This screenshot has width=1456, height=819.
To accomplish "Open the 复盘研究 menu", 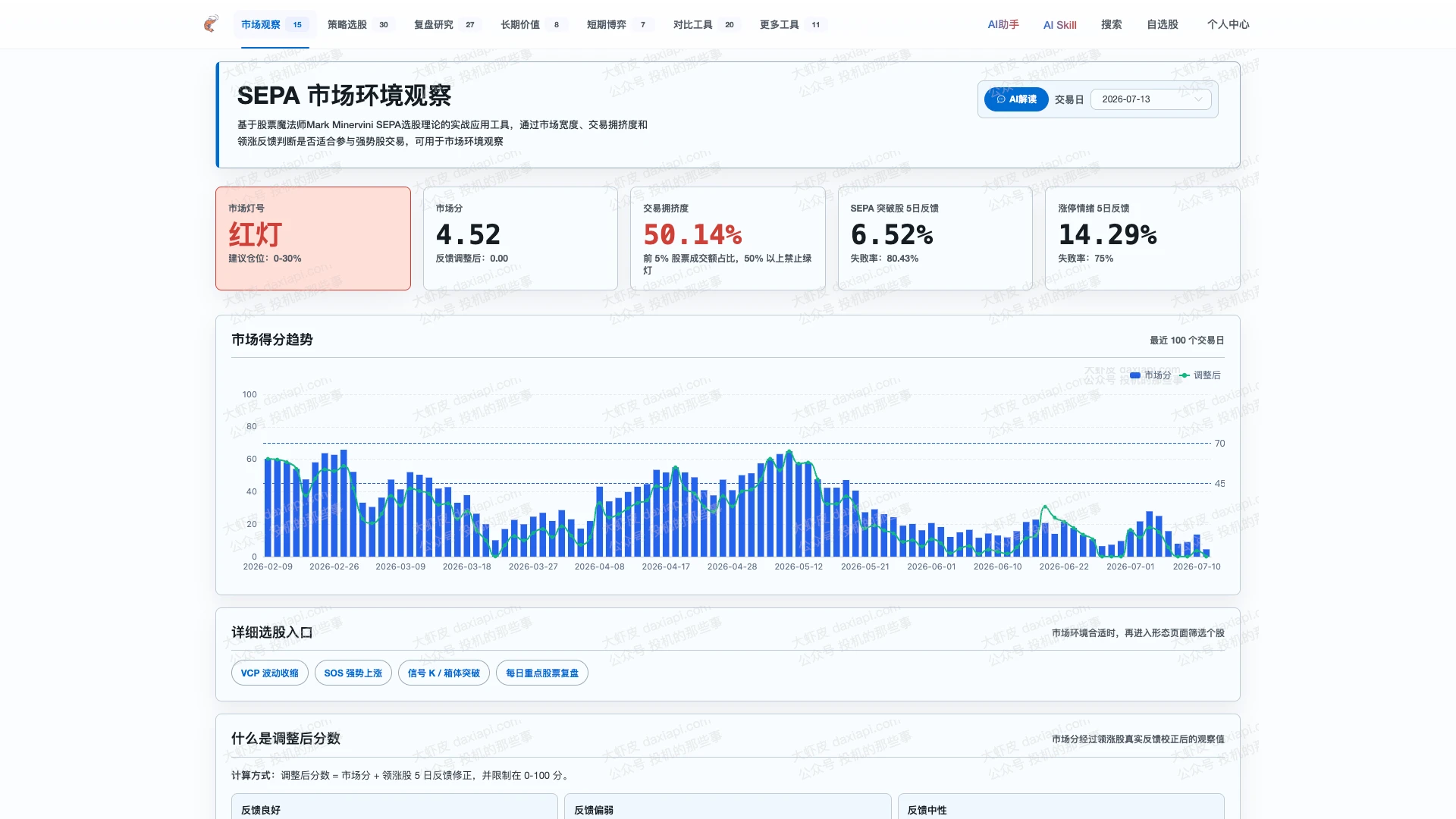I will tap(447, 24).
